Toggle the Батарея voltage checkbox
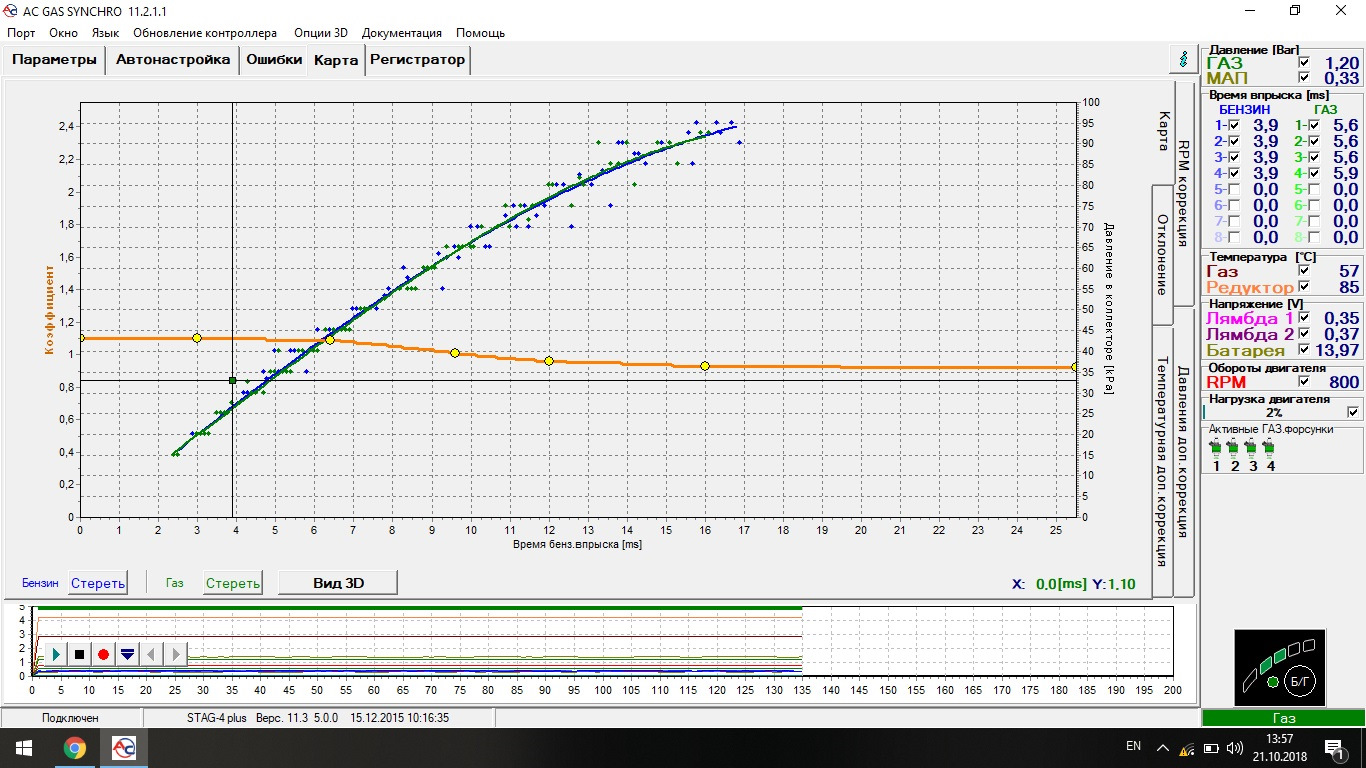Viewport: 1366px width, 768px height. pos(1303,350)
